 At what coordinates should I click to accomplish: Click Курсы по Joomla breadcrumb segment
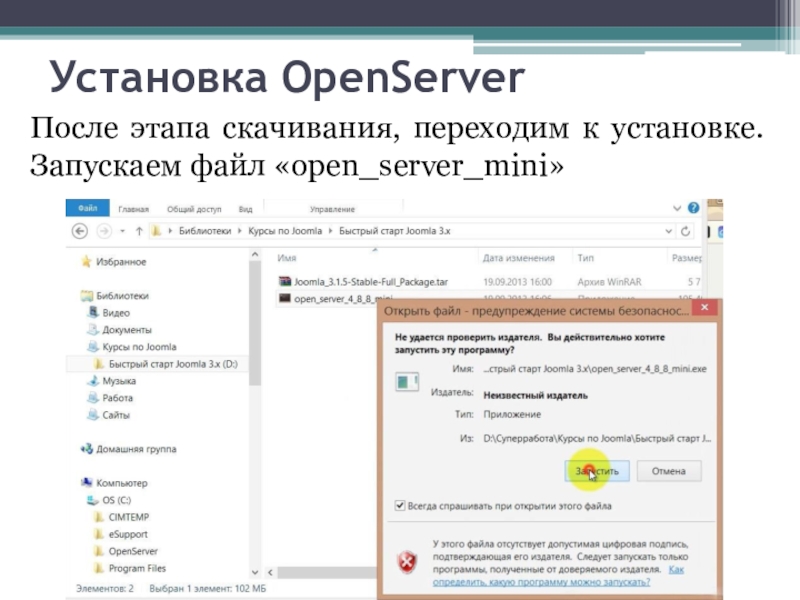[285, 231]
